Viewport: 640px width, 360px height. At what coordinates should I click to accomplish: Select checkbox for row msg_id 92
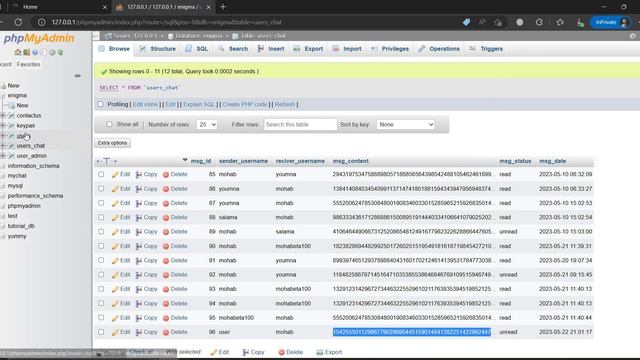(101, 275)
